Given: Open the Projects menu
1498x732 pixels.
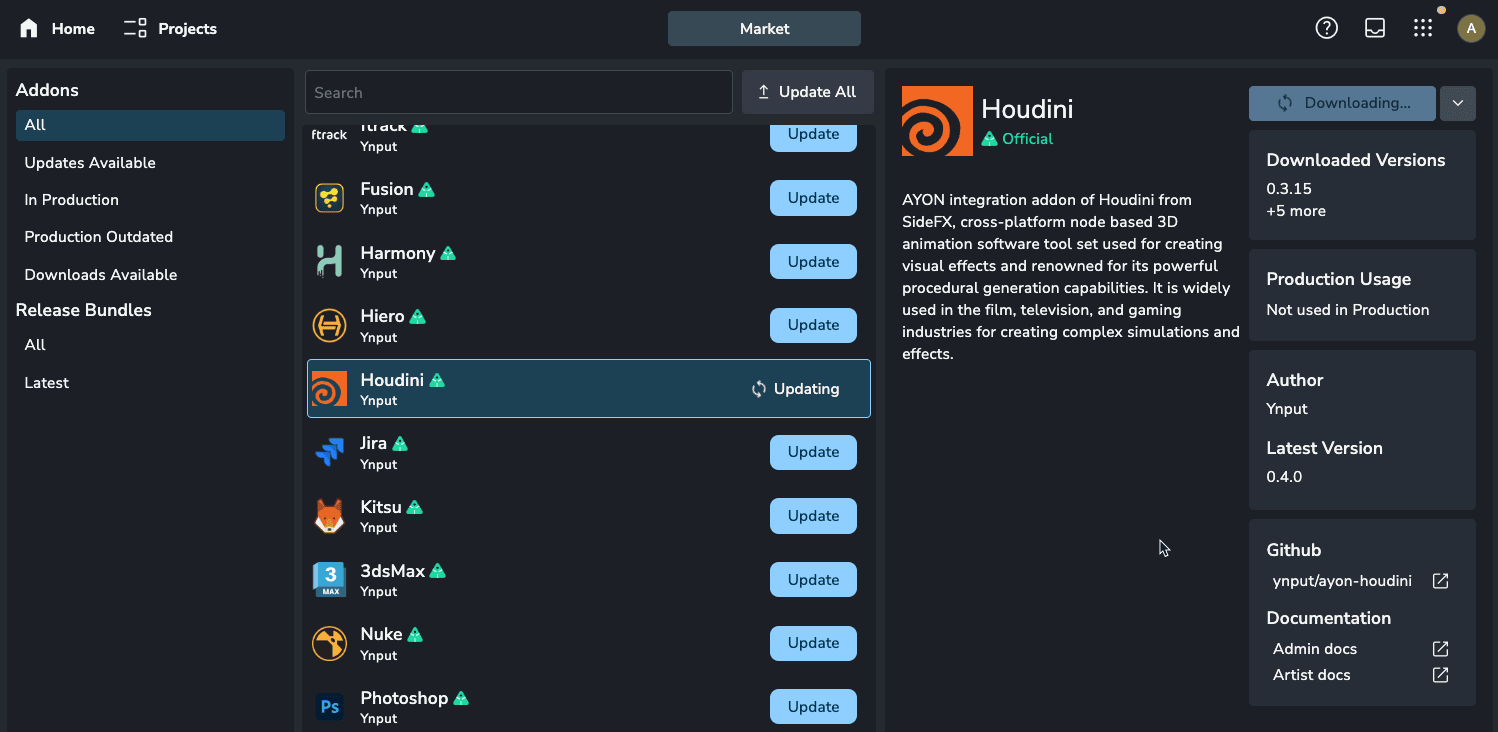Looking at the screenshot, I should point(170,28).
